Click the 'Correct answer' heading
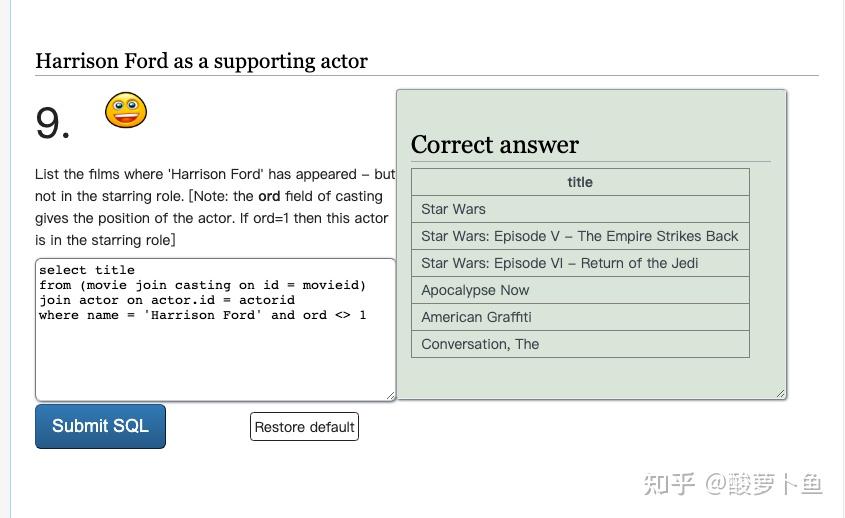 point(495,145)
